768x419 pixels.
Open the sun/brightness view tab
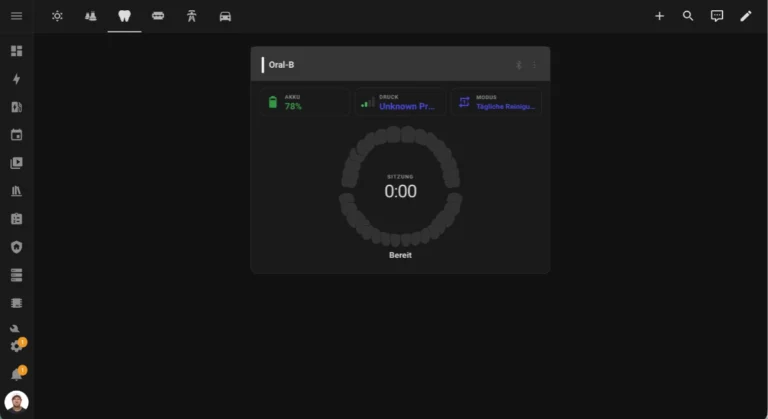point(57,16)
